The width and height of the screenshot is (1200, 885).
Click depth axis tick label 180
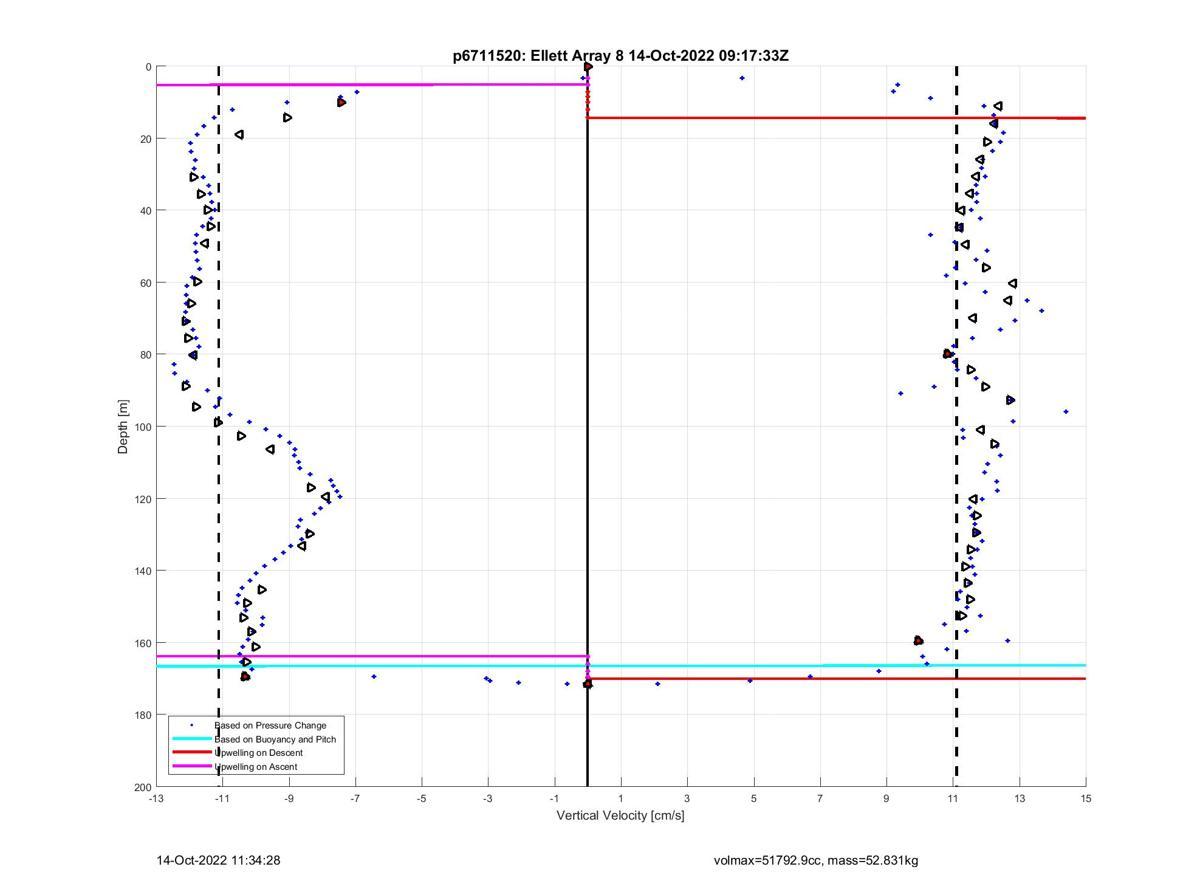pos(142,715)
